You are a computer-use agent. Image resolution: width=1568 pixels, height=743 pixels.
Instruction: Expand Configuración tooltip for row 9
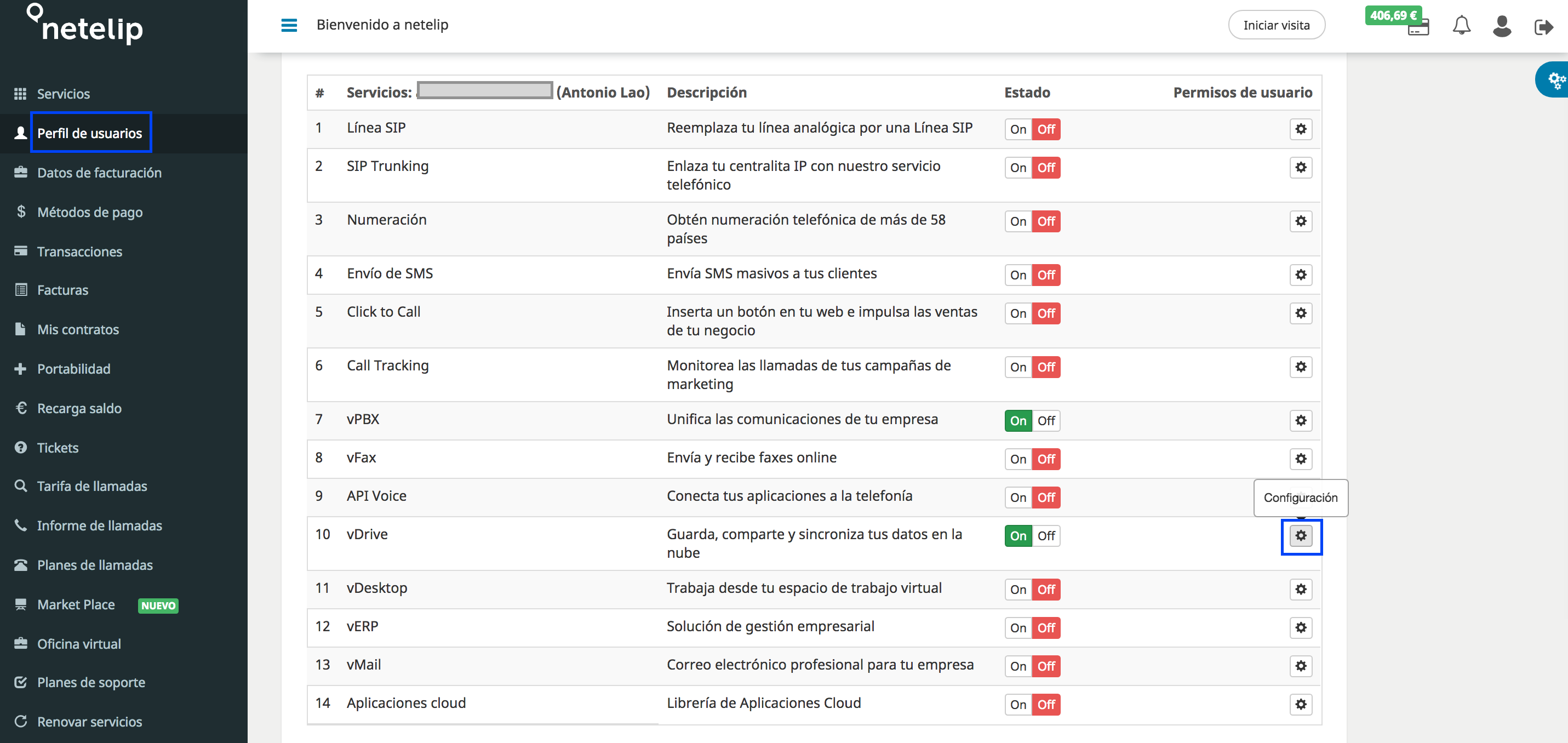coord(1300,497)
